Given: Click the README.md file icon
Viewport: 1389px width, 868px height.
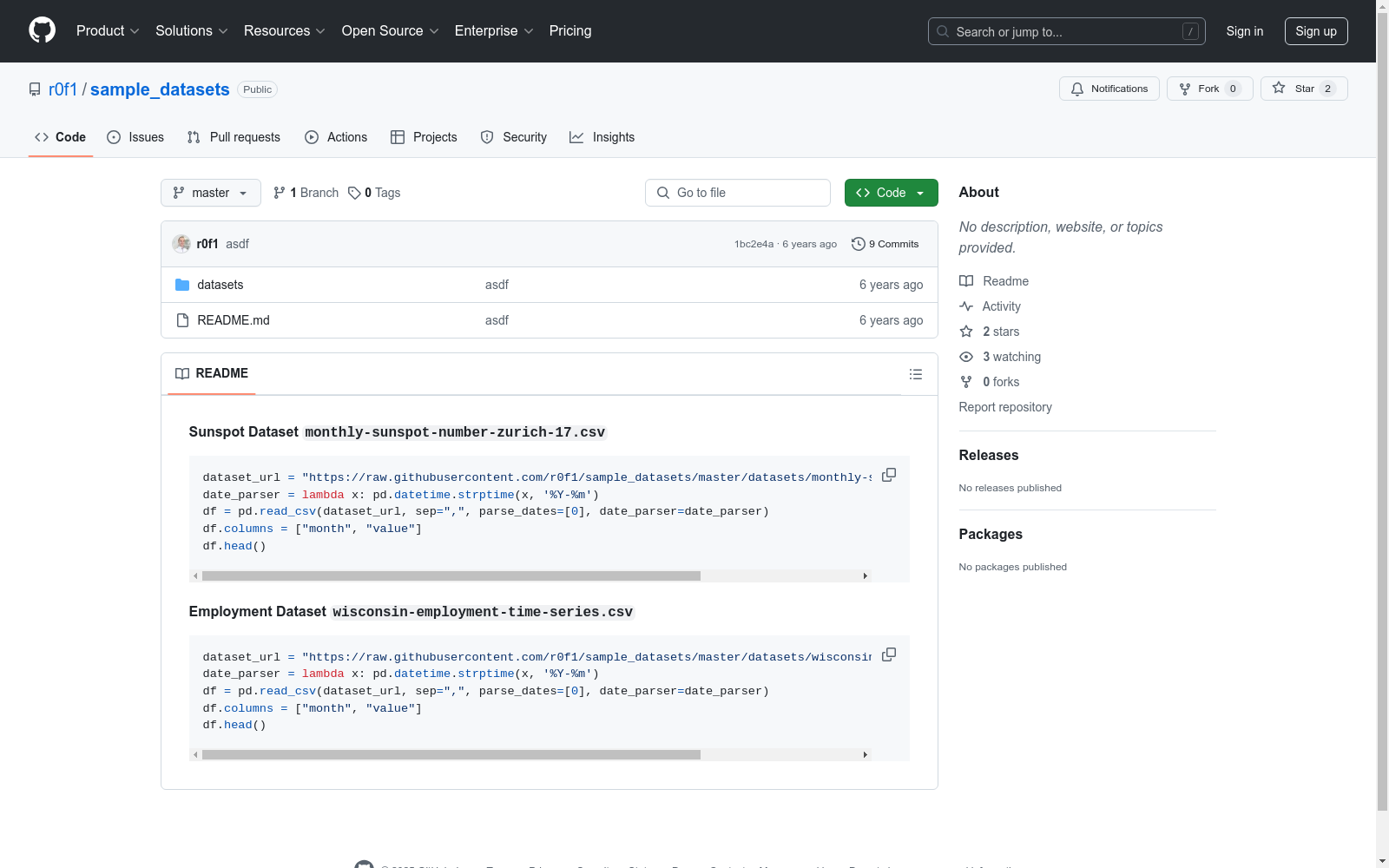Looking at the screenshot, I should [x=182, y=320].
